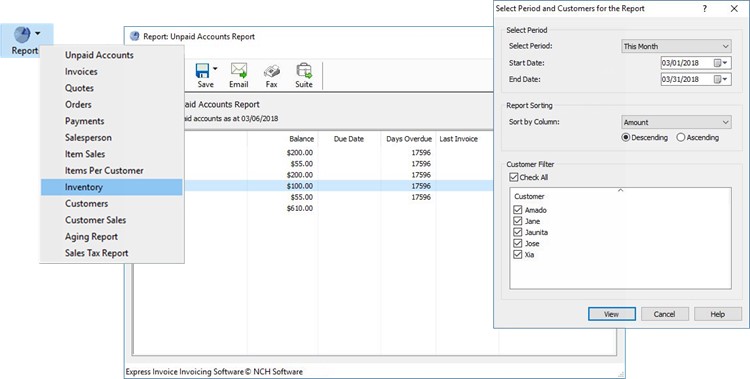Open the Suite briefcase icon
Image resolution: width=750 pixels, height=379 pixels.
tap(303, 70)
